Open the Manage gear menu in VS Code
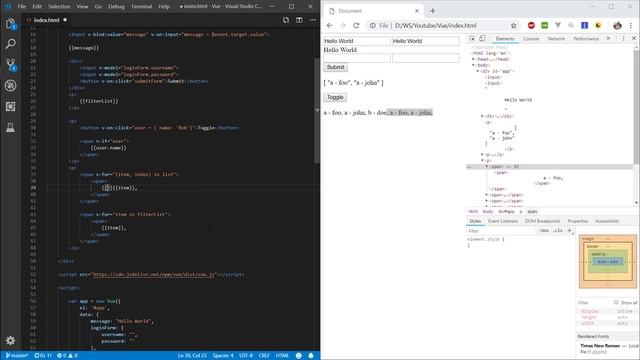640x360 pixels. [11, 340]
